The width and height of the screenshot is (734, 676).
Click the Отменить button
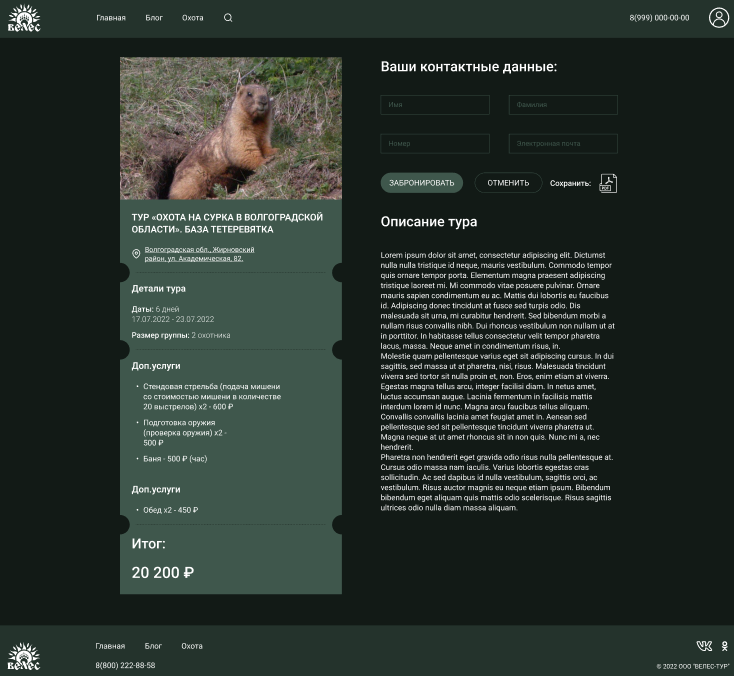coord(508,183)
